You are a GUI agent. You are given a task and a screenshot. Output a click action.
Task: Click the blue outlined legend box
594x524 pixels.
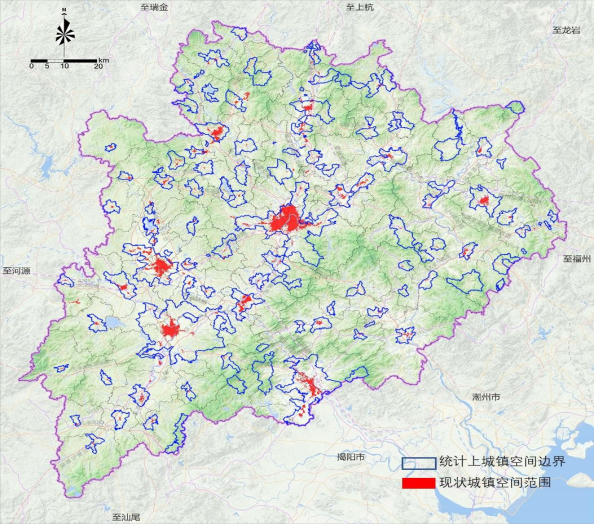tap(419, 463)
